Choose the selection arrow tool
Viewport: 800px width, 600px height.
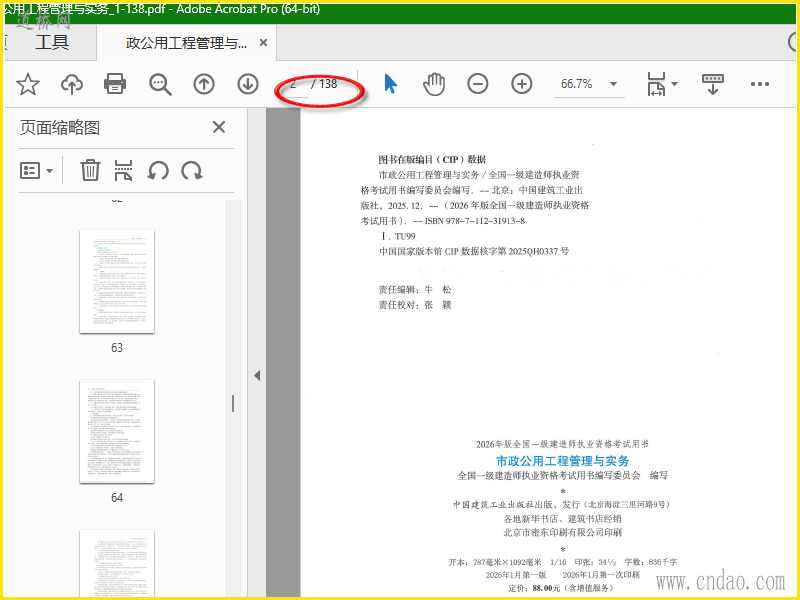pos(390,84)
